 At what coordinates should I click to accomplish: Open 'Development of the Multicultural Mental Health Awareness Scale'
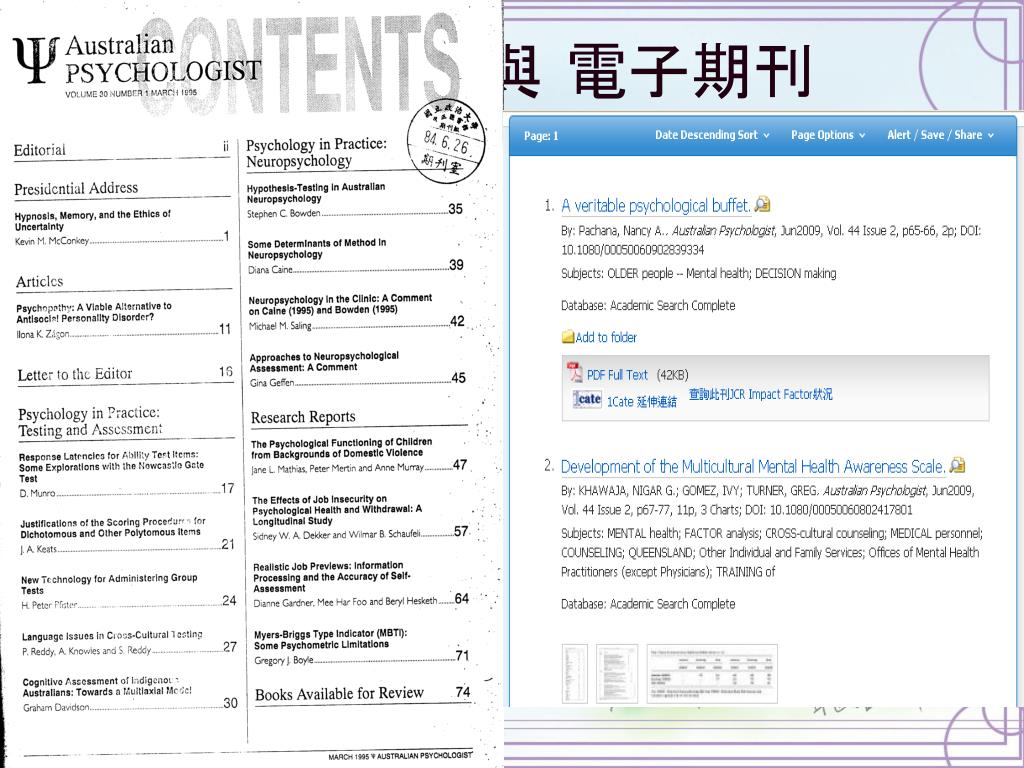753,466
